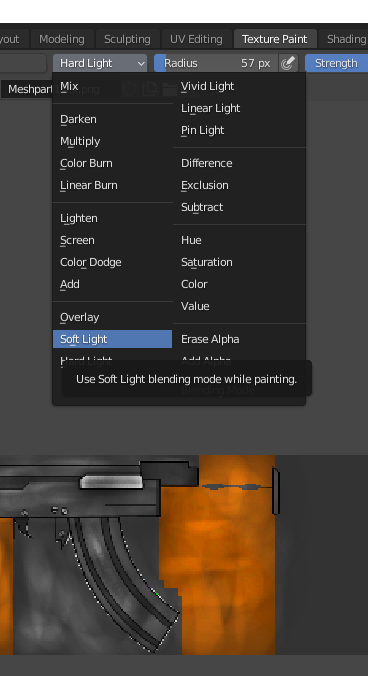This screenshot has height=676, width=368.
Task: Pick Color blend mode entry
Action: click(x=239, y=284)
